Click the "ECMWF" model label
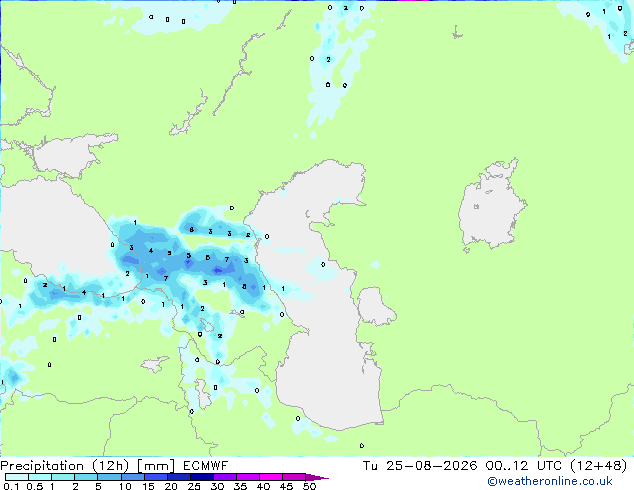The height and width of the screenshot is (490, 634). click(205, 466)
